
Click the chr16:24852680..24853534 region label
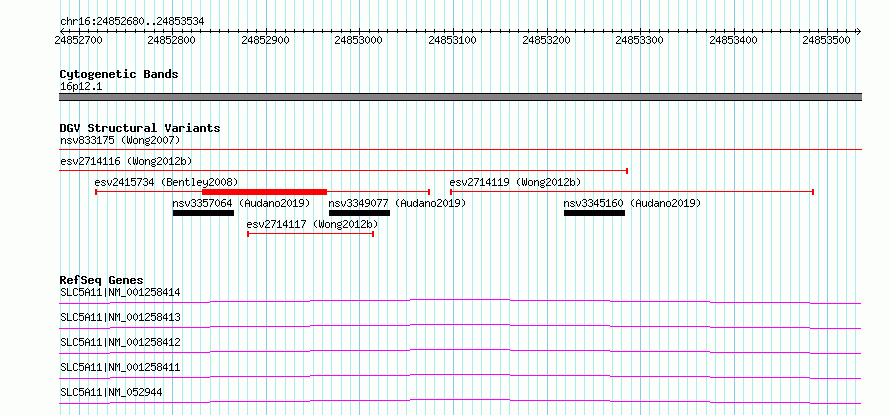pyautogui.click(x=132, y=21)
